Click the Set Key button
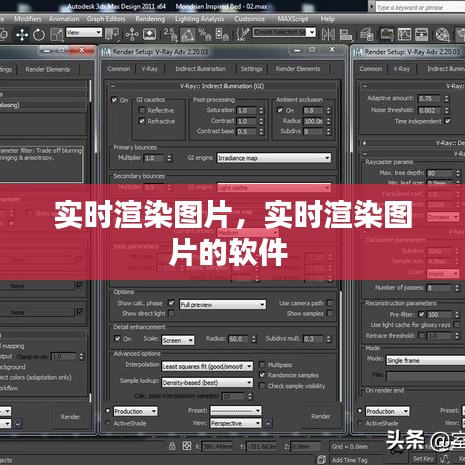The height and width of the screenshot is (465, 465). [x=423, y=459]
